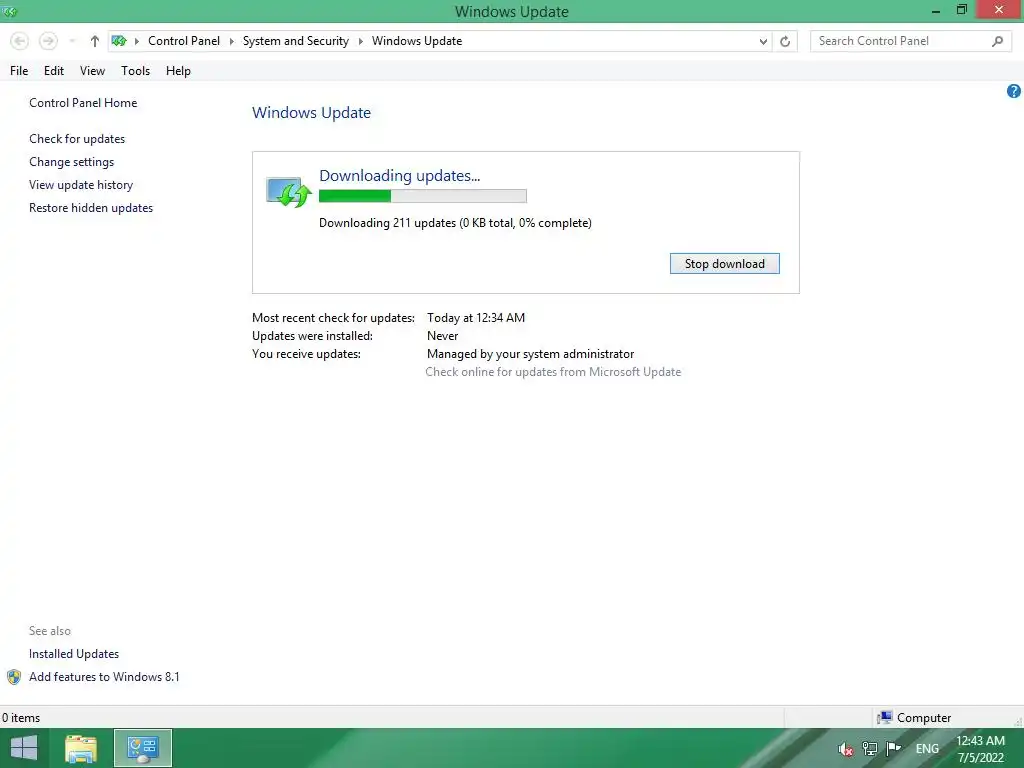Refresh the Windows Update page
The height and width of the screenshot is (768, 1024).
[785, 42]
